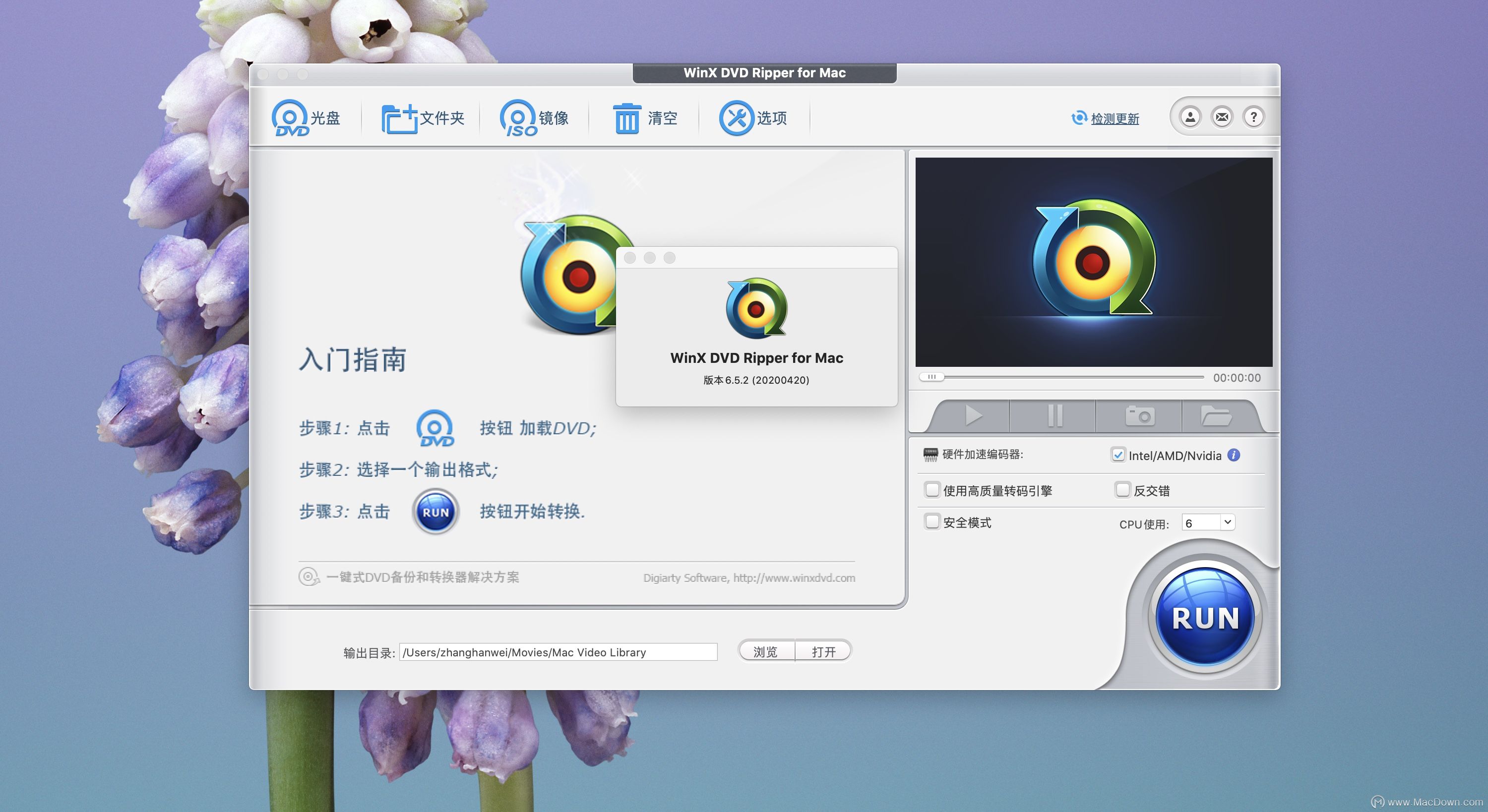The width and height of the screenshot is (1488, 812).
Task: Click the 00:00:00 preview time readout
Action: coord(1237,378)
